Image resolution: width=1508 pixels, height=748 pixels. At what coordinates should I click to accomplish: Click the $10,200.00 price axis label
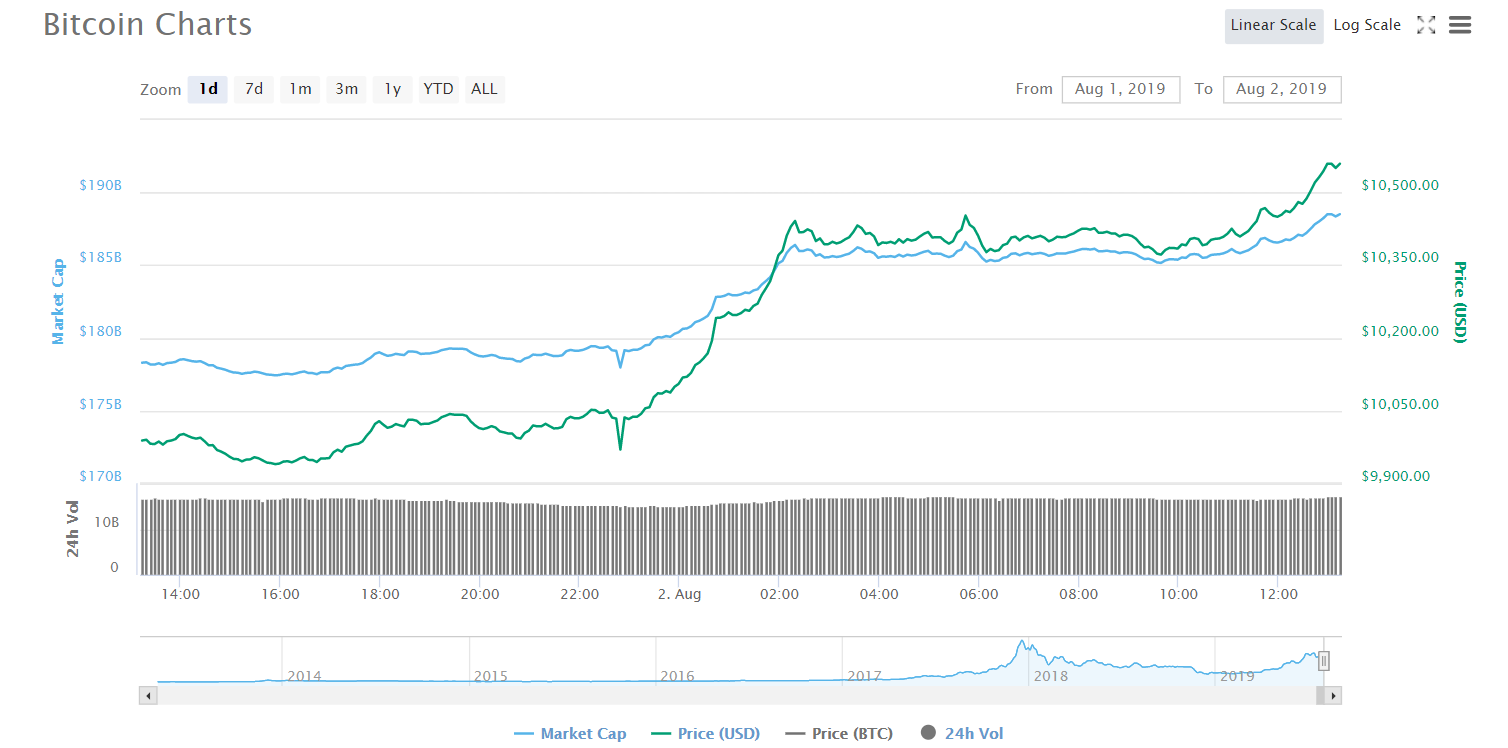pyautogui.click(x=1400, y=331)
